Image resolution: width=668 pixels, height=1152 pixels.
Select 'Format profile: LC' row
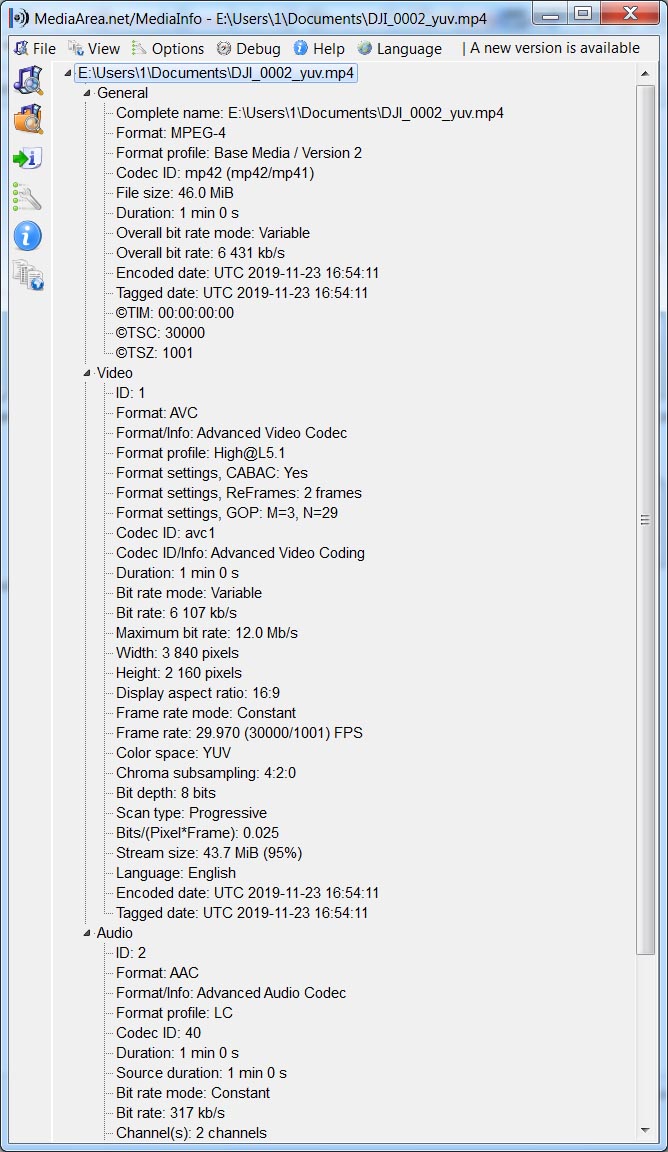click(174, 1013)
